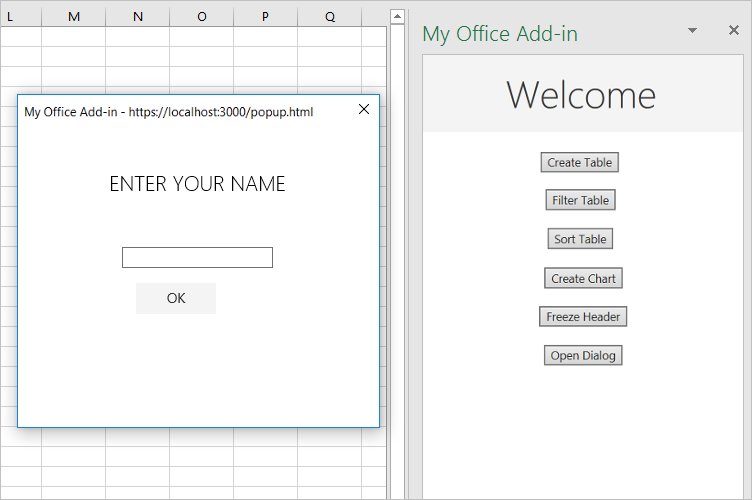This screenshot has height=500, width=752.
Task: Confirm with the OK button in dialog
Action: [x=176, y=298]
